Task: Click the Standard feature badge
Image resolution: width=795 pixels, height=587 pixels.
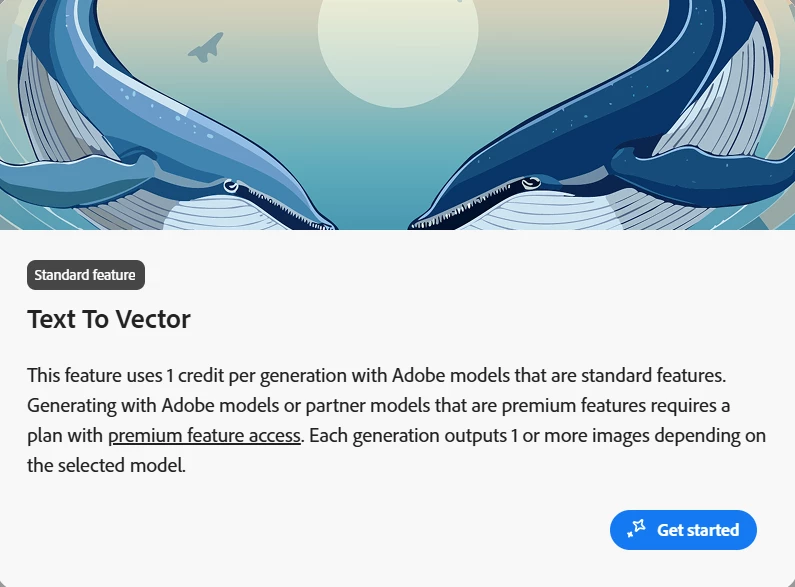Action: (86, 275)
